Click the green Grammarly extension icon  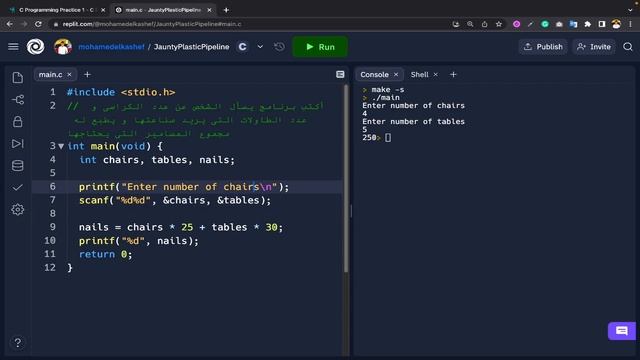pos(545,24)
